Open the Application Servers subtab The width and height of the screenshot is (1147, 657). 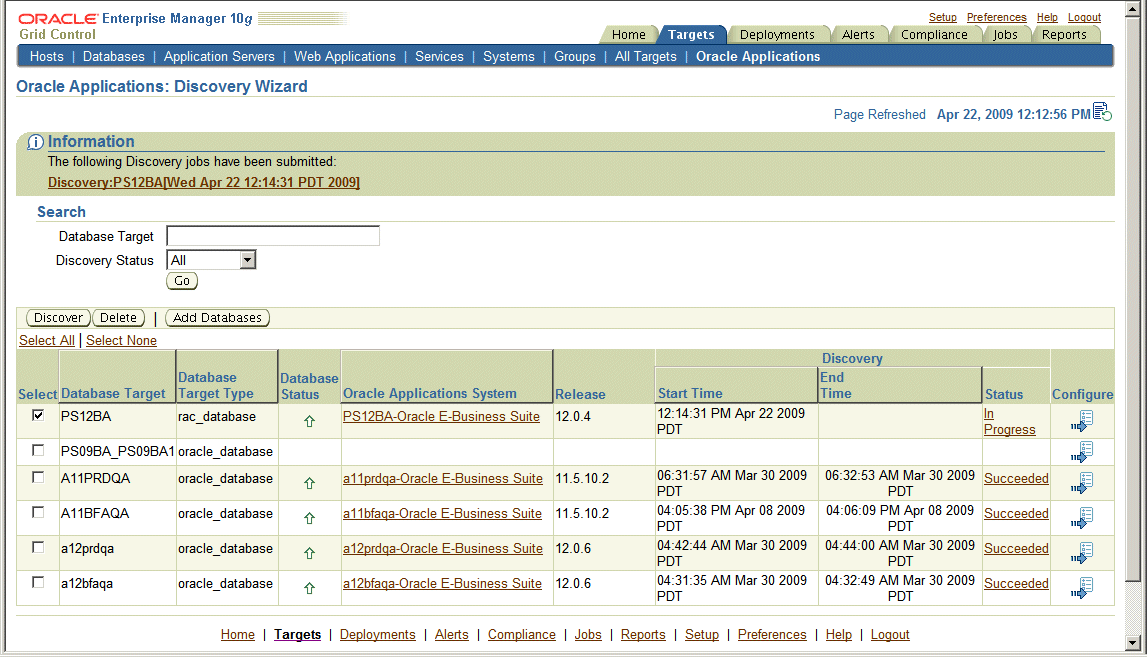(x=219, y=56)
